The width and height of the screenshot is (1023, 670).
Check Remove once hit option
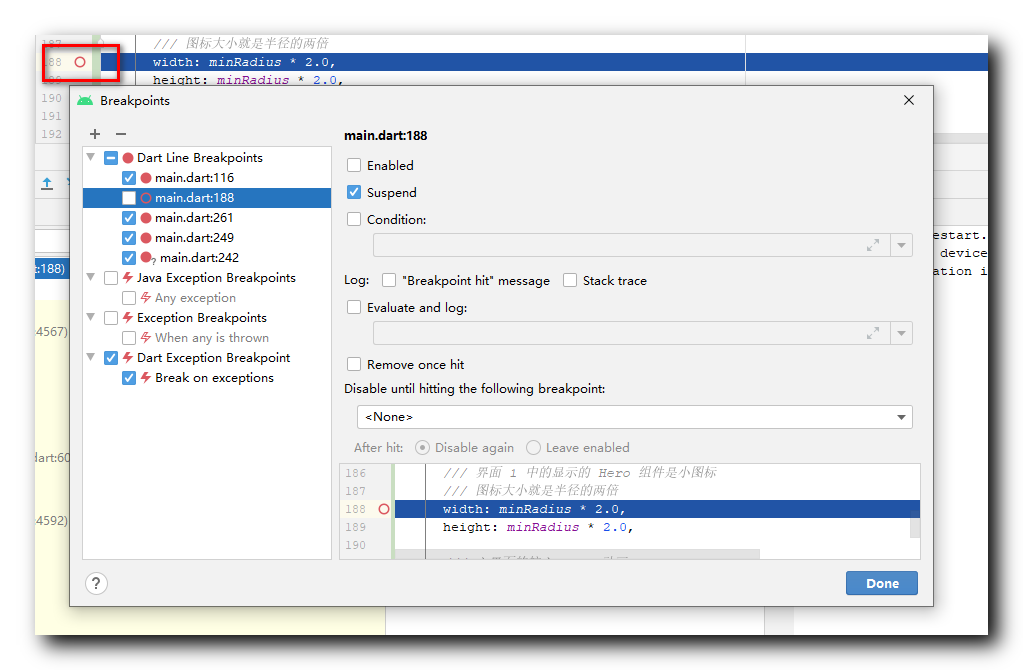[354, 364]
